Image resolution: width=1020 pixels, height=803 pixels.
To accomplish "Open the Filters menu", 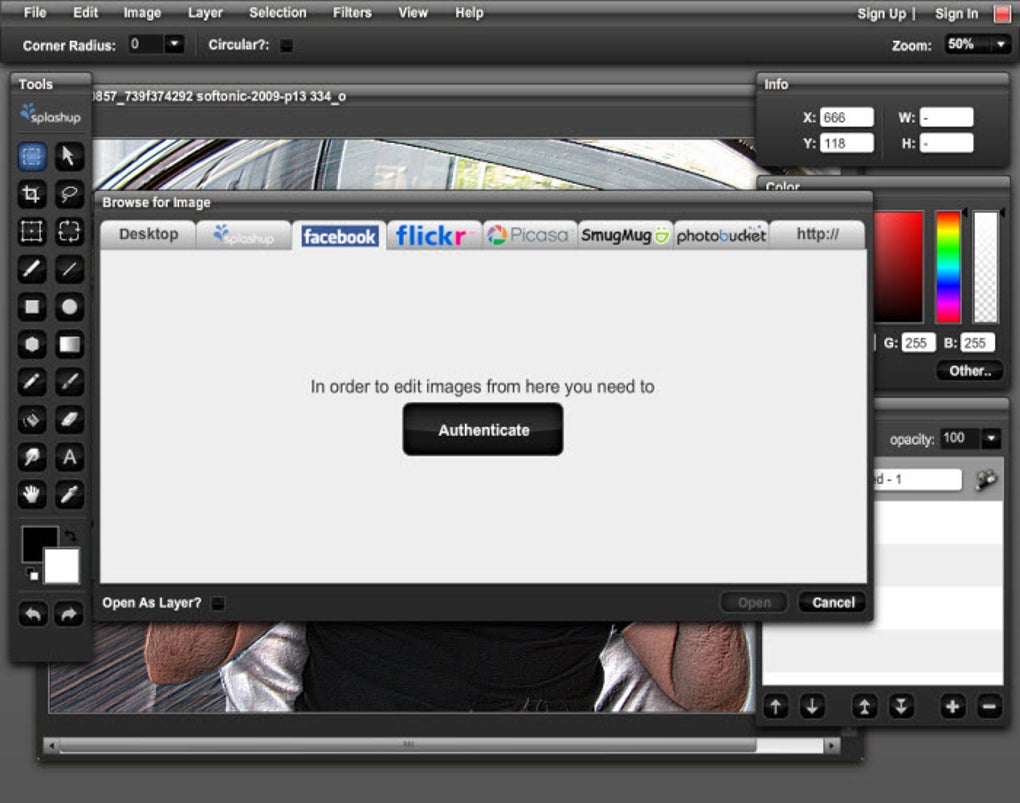I will tap(351, 13).
